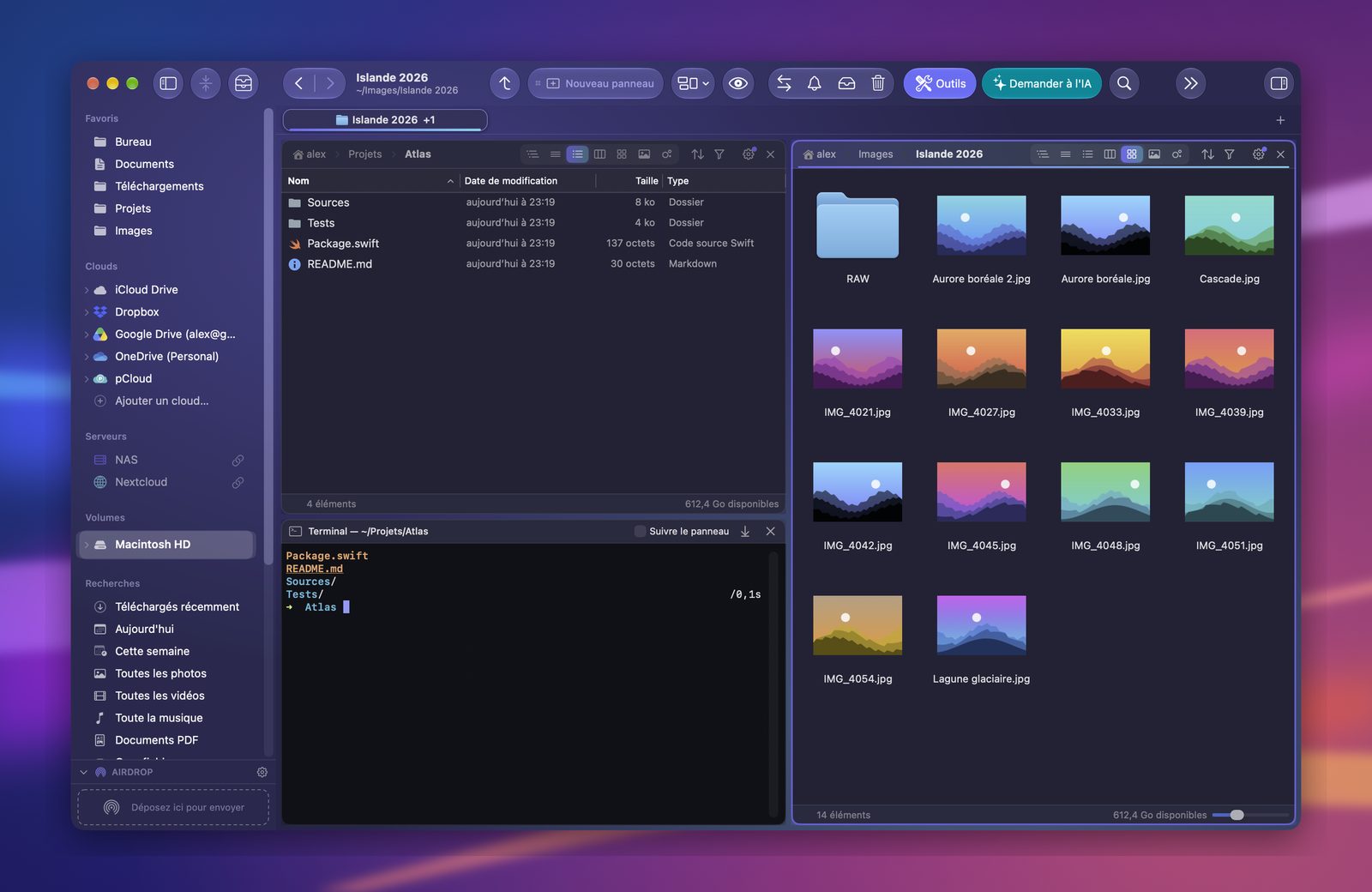
Task: Click the trash icon in toolbar
Action: (878, 83)
